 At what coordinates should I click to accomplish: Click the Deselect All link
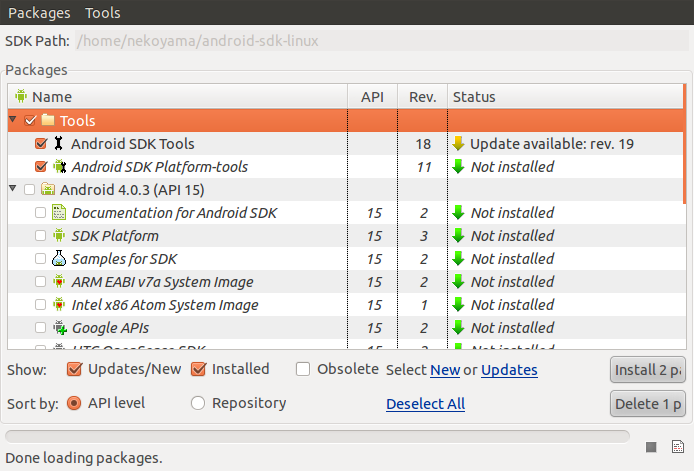point(425,404)
